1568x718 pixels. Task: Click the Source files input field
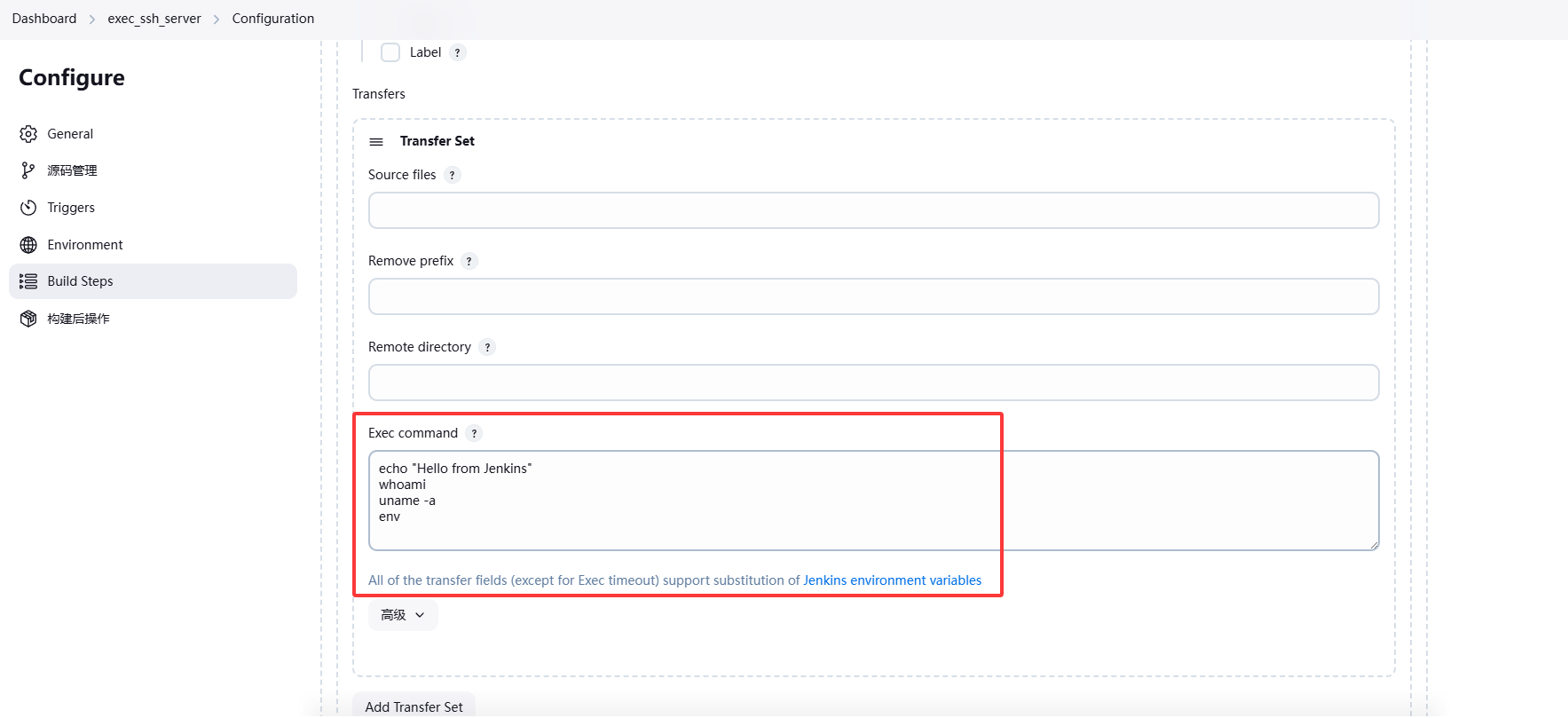click(873, 210)
